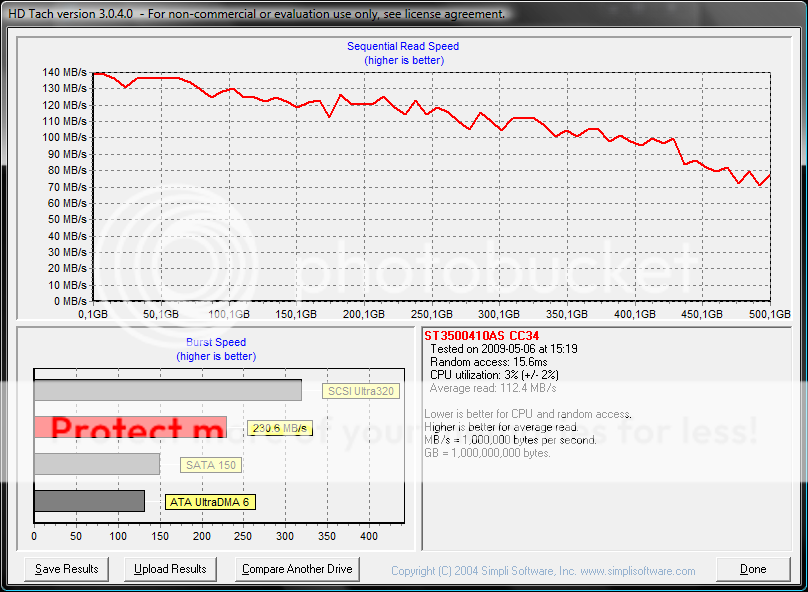808x592 pixels.
Task: Click the HD Tach version title bar text
Action: [257, 14]
